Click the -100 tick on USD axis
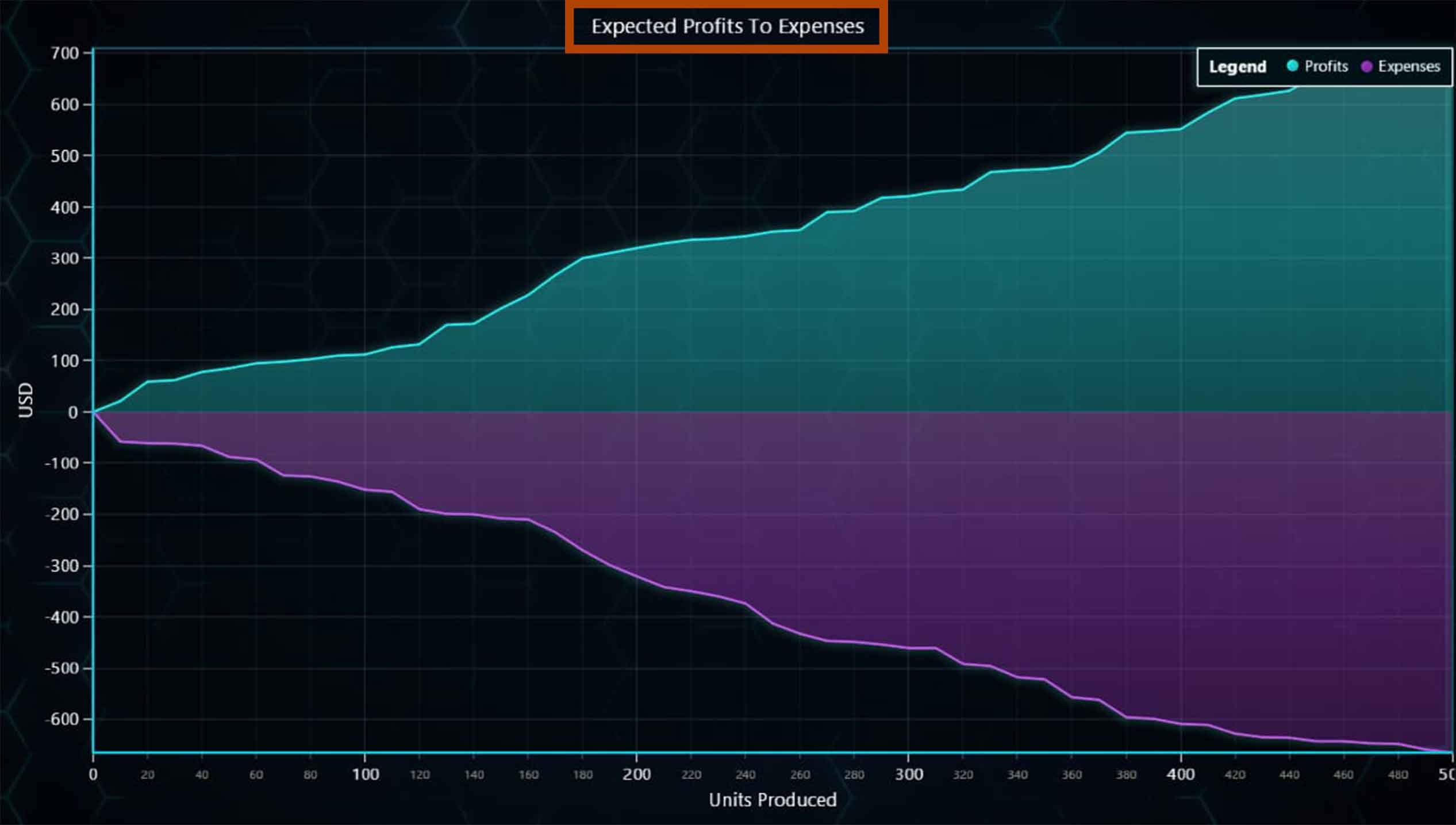The width and height of the screenshot is (1456, 825). pos(62,463)
